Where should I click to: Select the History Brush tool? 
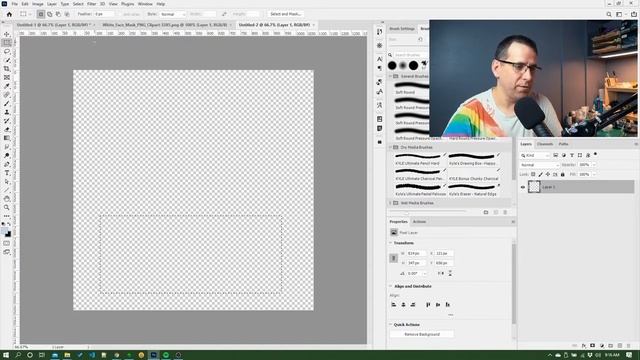[x=7, y=121]
